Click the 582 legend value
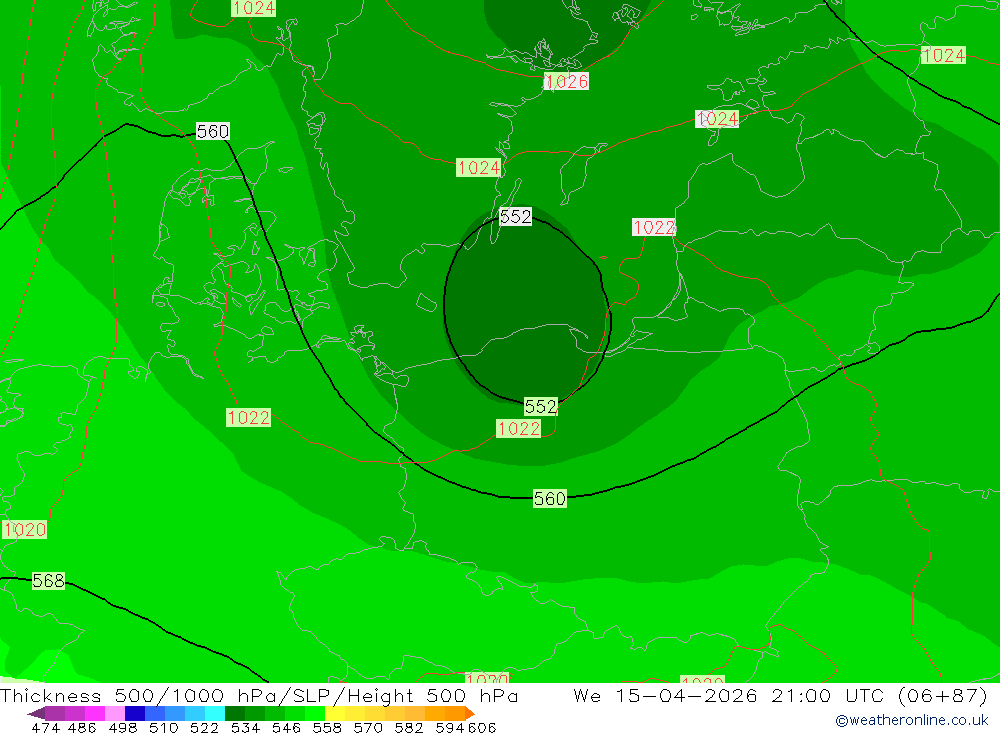This screenshot has width=1000, height=733. pos(409,727)
